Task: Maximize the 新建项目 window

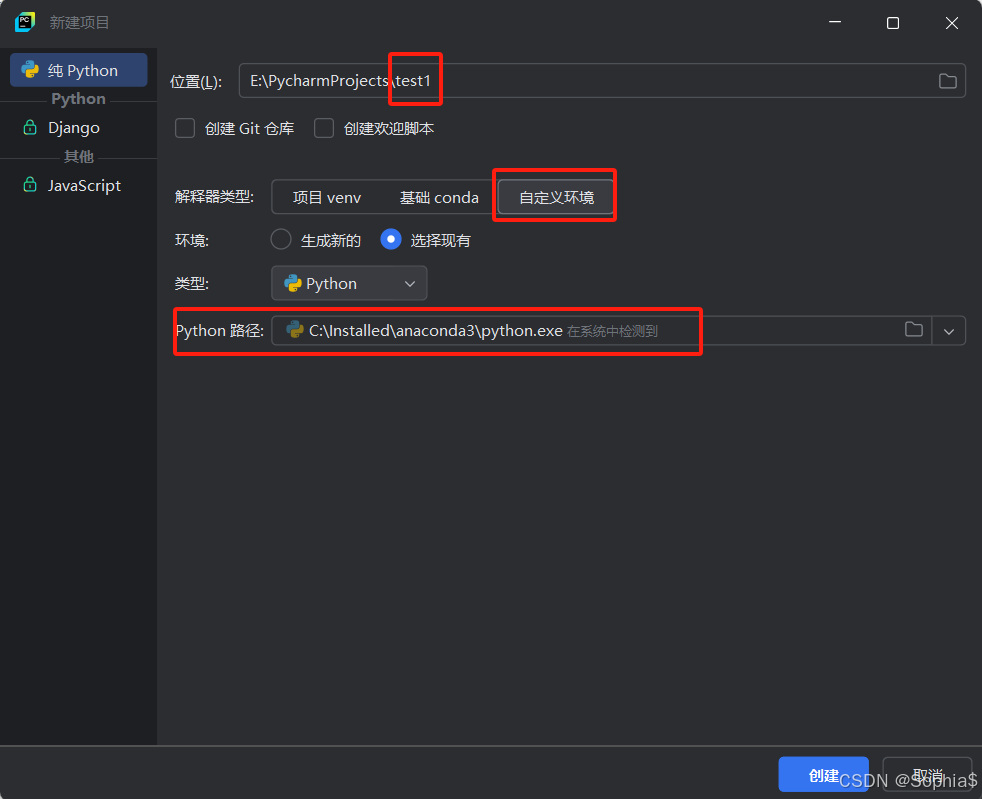Action: click(893, 23)
